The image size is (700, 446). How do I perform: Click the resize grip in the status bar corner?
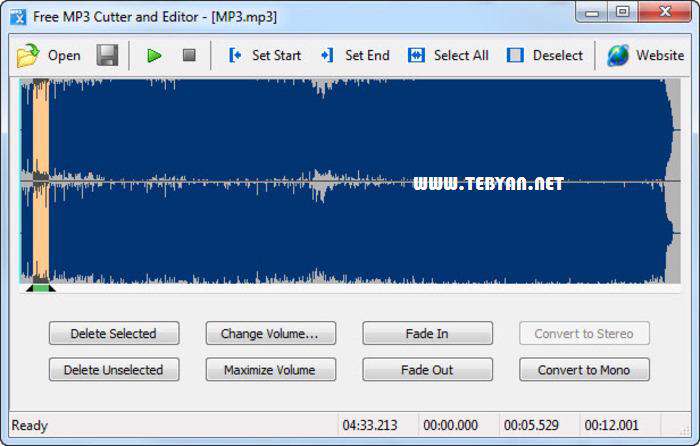click(685, 430)
